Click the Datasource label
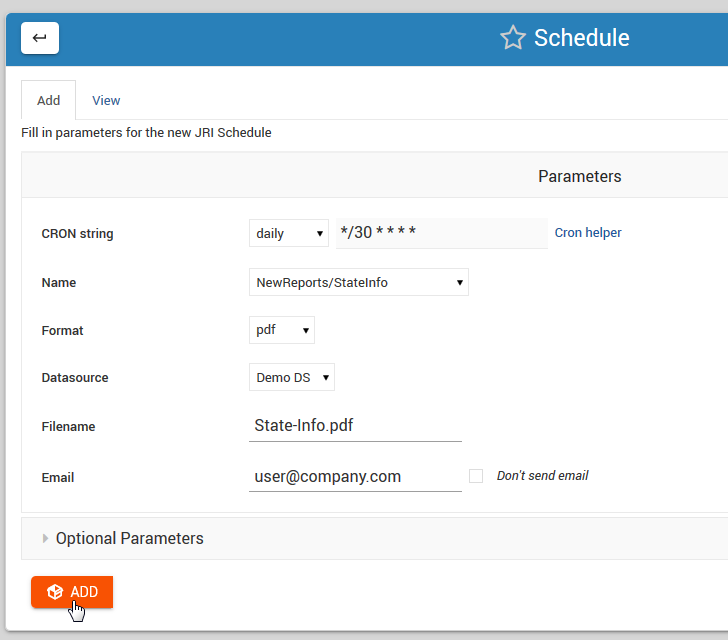The image size is (728, 640). pyautogui.click(x=75, y=378)
